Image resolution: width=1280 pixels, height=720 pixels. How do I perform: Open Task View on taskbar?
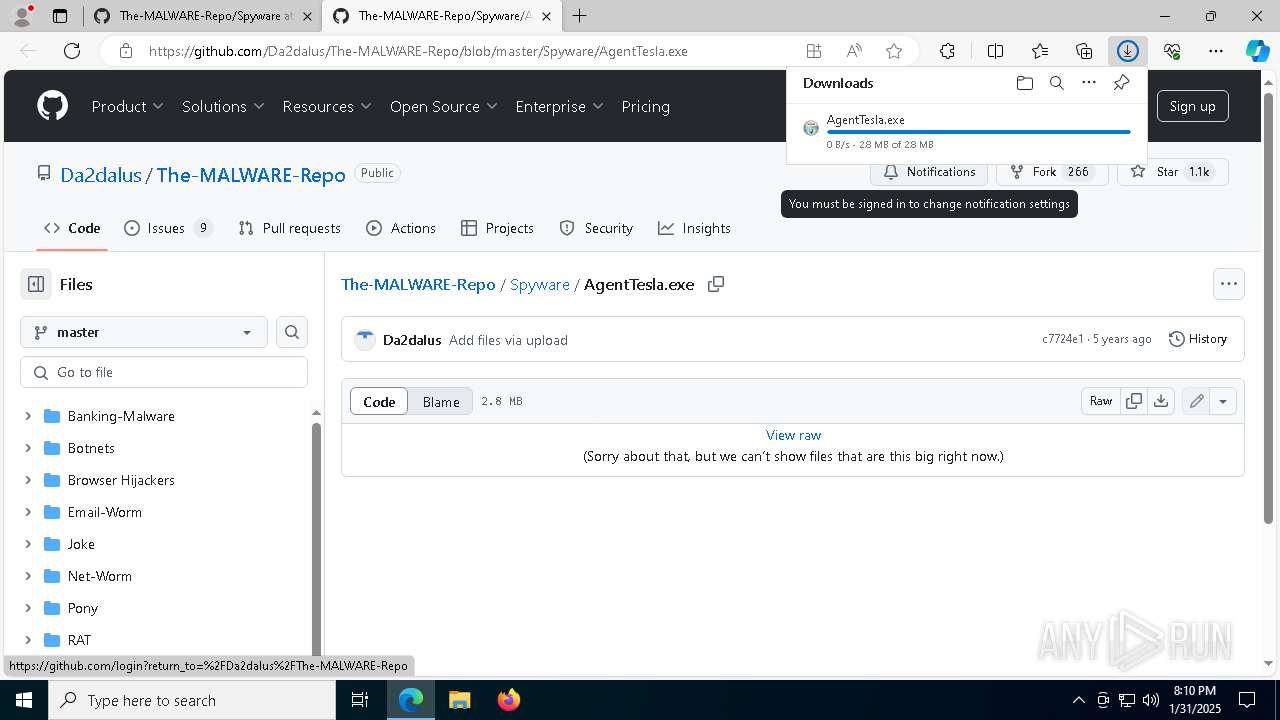360,700
